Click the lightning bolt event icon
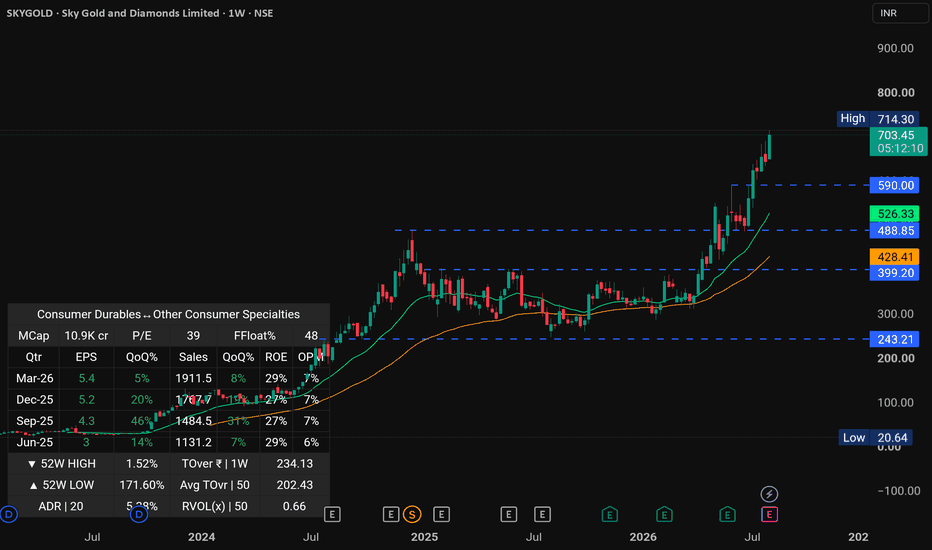932x550 pixels. pyautogui.click(x=769, y=494)
